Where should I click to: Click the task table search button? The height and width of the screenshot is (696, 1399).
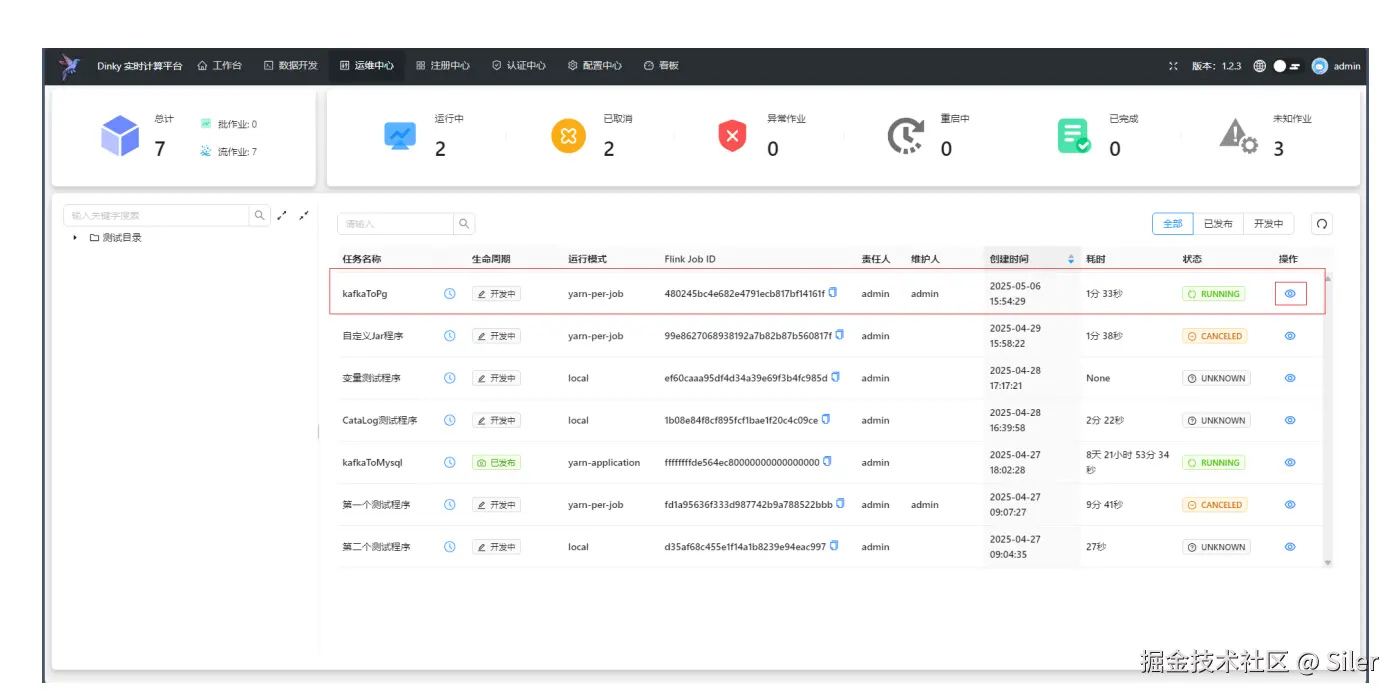464,224
